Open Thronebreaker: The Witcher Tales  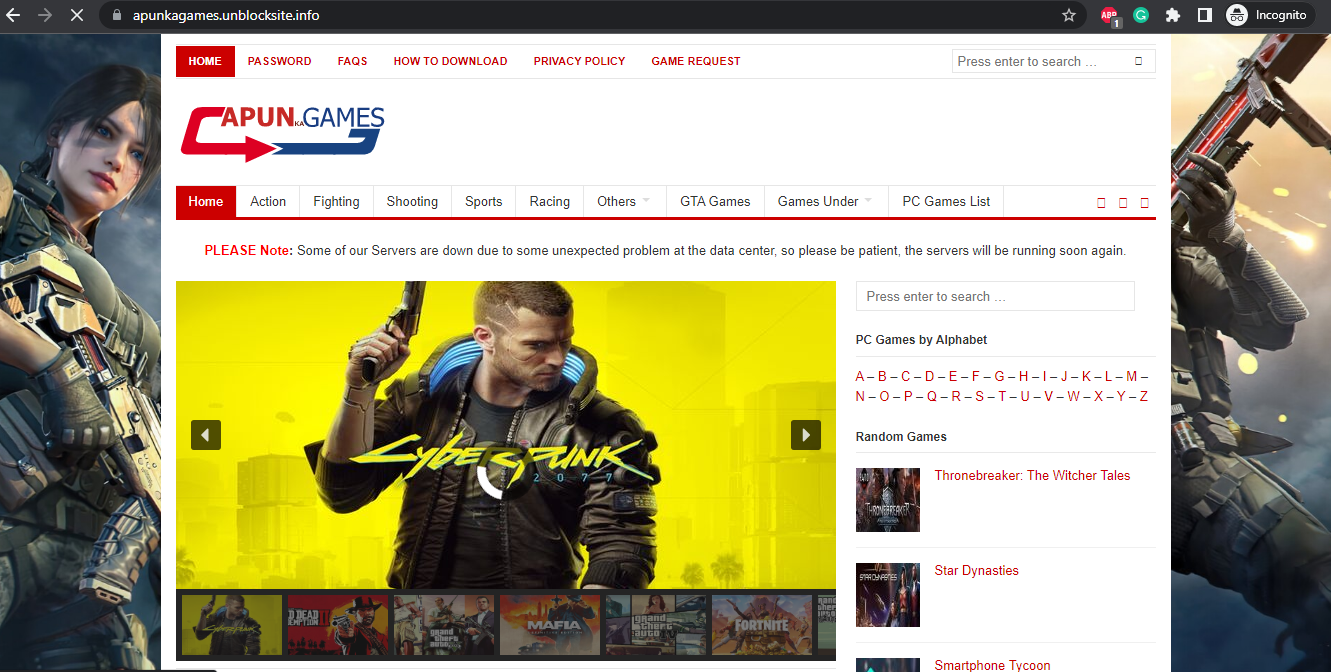(x=1033, y=475)
